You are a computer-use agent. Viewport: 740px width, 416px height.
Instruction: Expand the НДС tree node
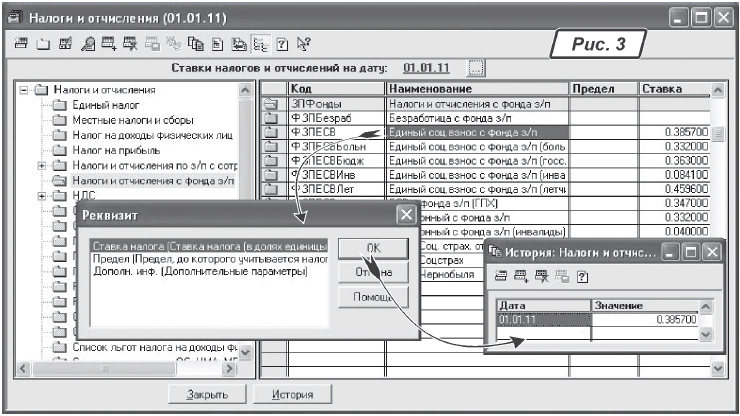point(41,196)
